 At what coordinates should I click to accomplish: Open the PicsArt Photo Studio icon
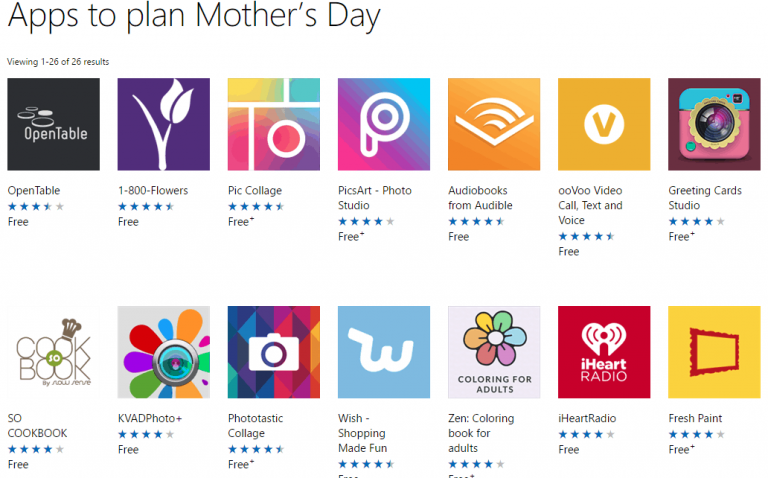click(384, 124)
